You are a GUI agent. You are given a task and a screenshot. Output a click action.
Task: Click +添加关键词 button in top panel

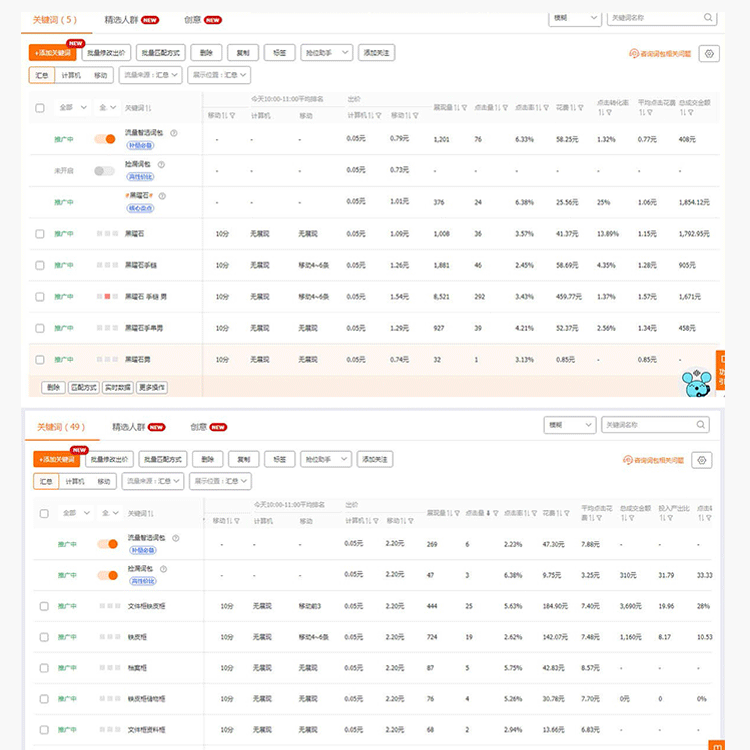(x=53, y=53)
